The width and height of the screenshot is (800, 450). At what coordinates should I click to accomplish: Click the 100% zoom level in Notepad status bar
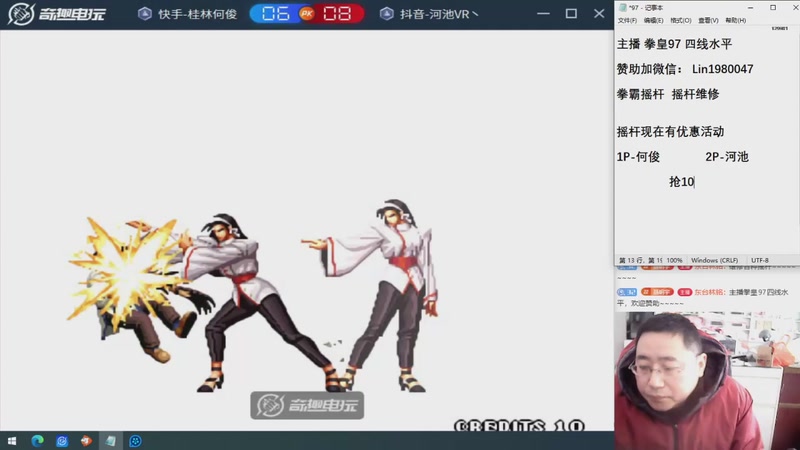point(674,260)
